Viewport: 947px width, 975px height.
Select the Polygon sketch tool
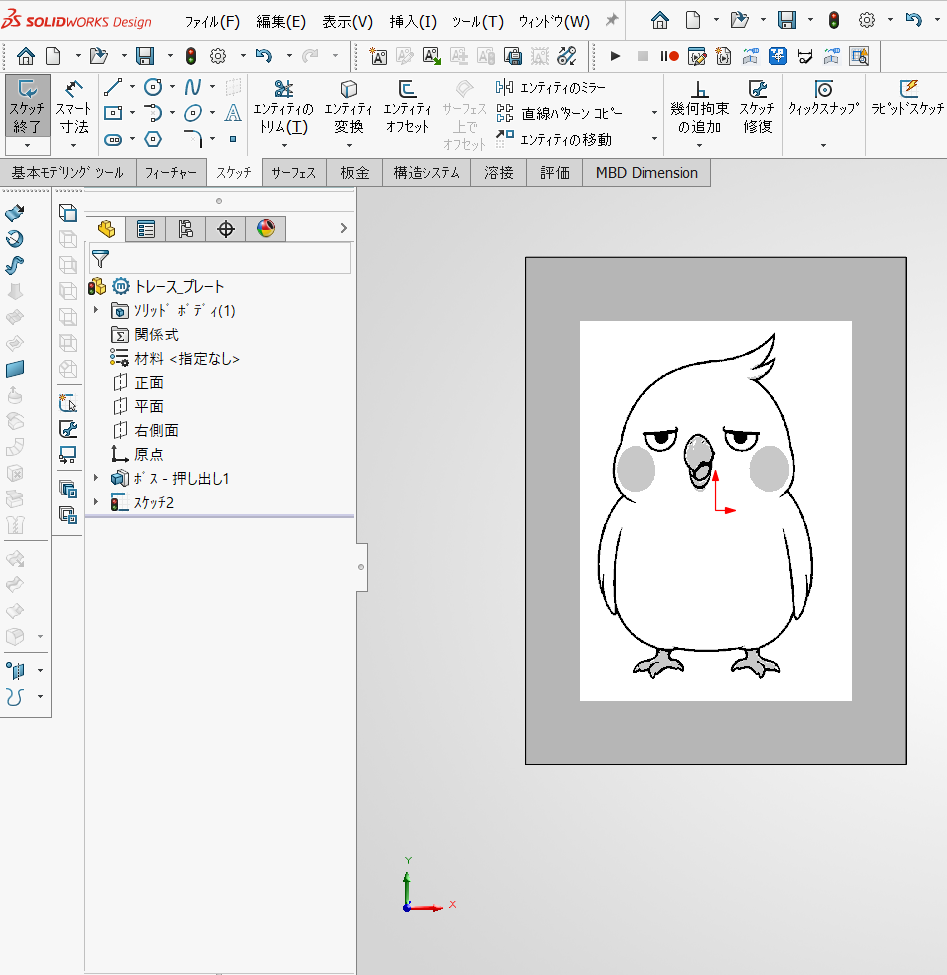coord(153,139)
